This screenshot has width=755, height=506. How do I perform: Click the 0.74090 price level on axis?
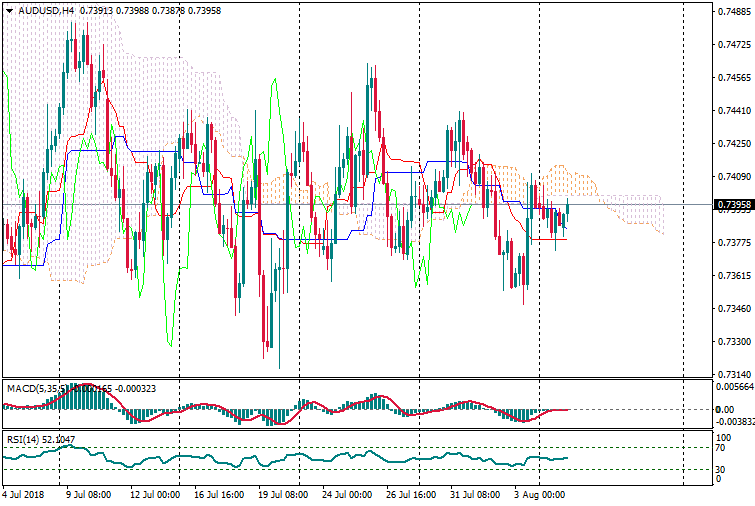pyautogui.click(x=734, y=177)
